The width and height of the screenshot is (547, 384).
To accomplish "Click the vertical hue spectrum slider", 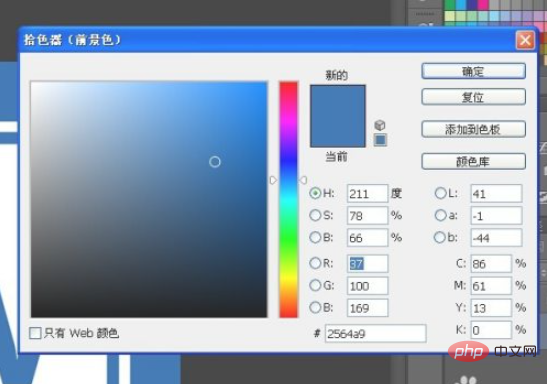I will [x=289, y=199].
